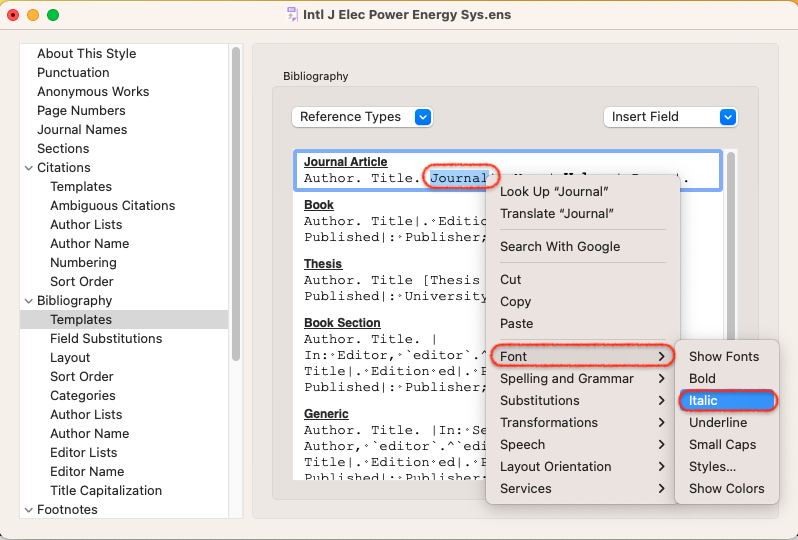Open Field Substitutions
798x540 pixels.
(x=106, y=338)
